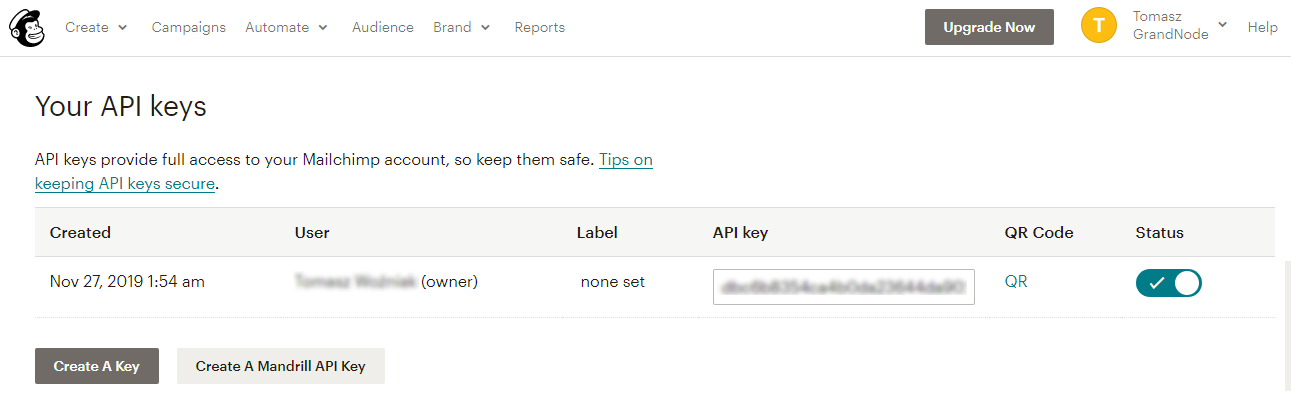This screenshot has width=1291, height=393.
Task: Click the Status column header
Action: [x=1160, y=232]
